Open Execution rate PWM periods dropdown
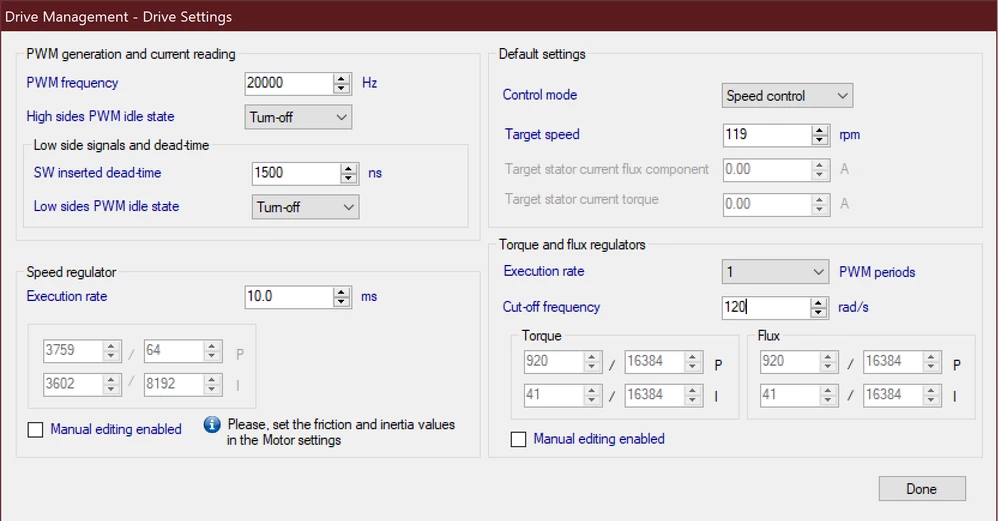998x521 pixels. pos(775,272)
